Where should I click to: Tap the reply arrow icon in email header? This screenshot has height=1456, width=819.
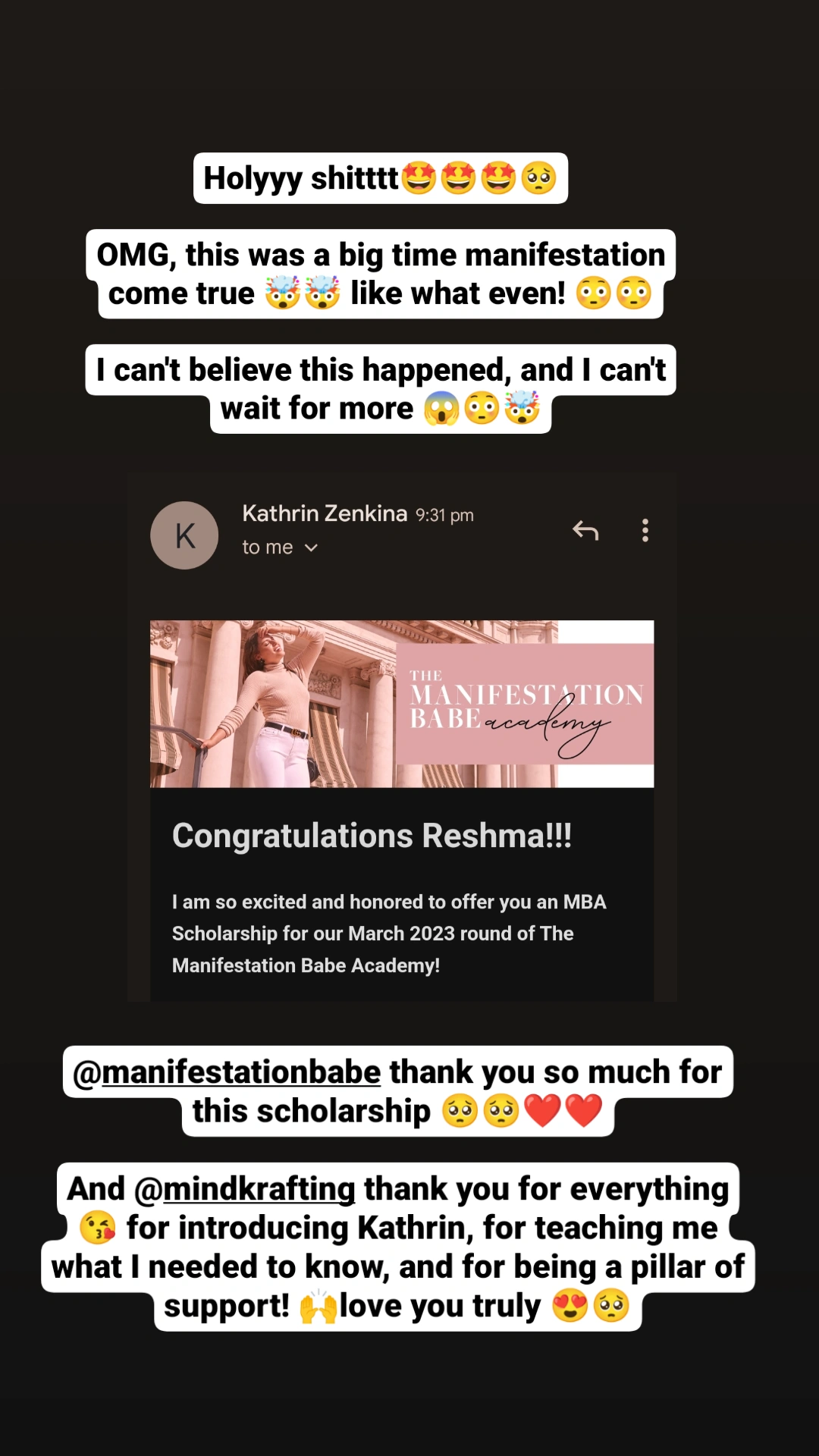point(585,530)
